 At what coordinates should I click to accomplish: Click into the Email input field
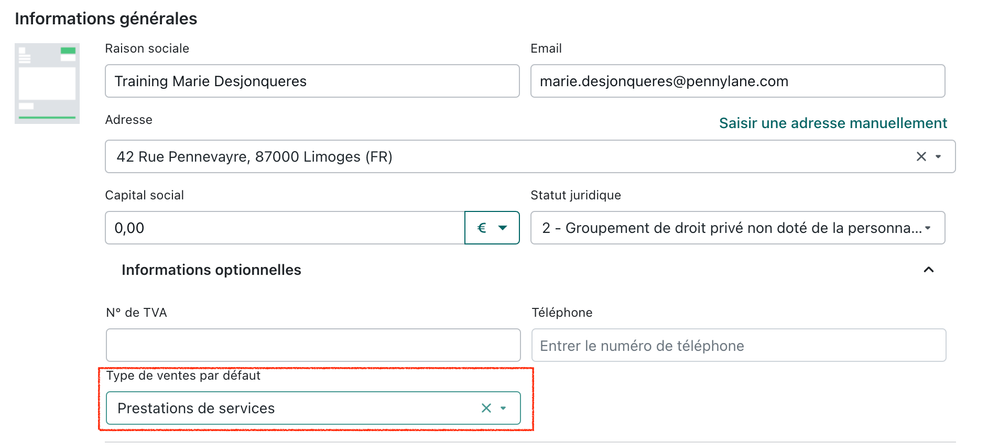737,81
